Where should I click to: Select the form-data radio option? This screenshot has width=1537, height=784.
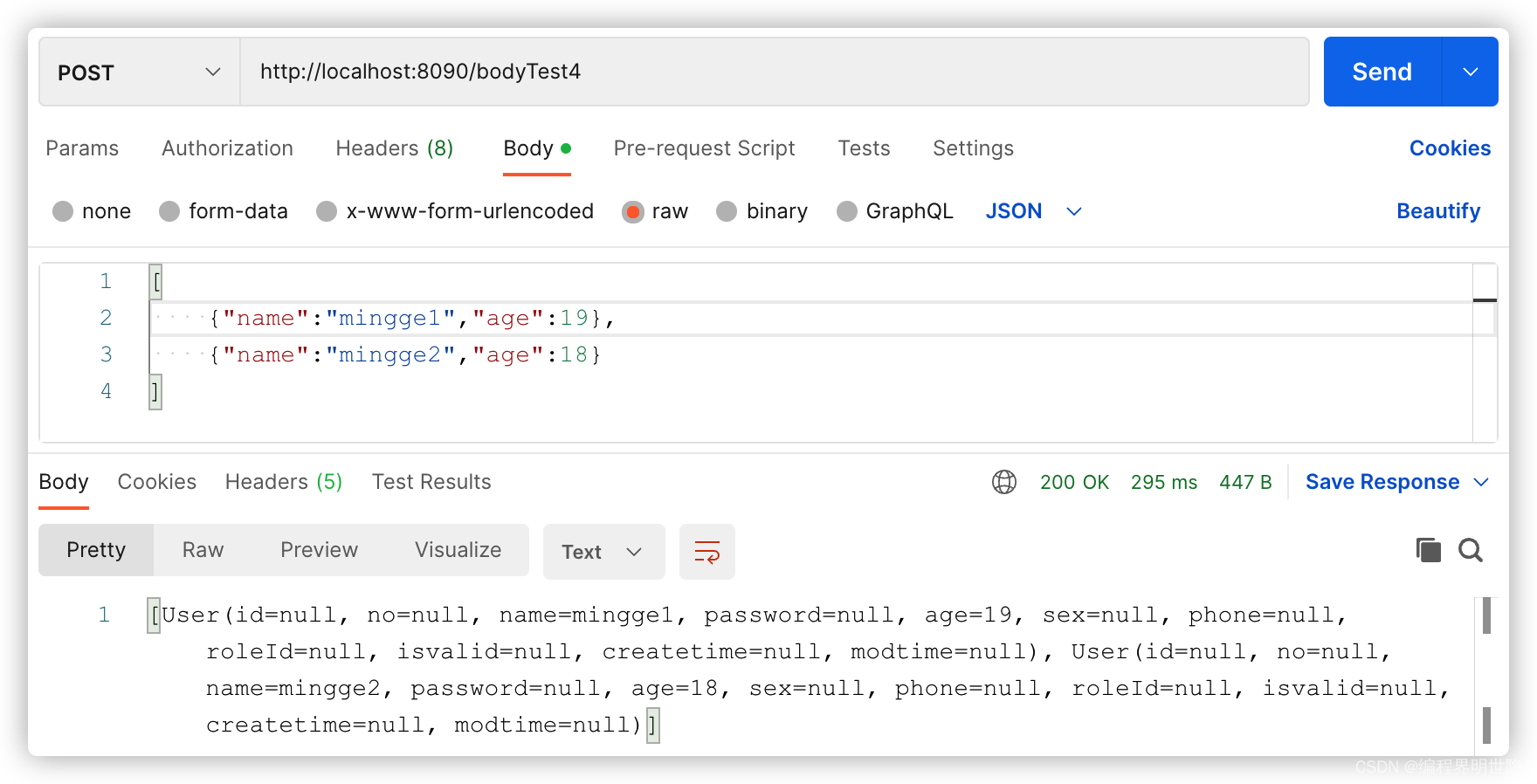[x=170, y=211]
